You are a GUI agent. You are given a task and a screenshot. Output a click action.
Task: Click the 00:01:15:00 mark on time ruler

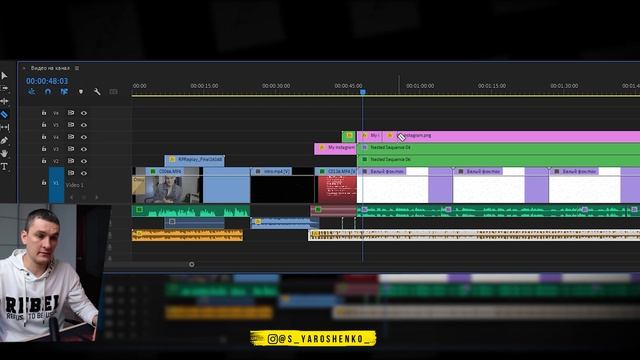(492, 86)
